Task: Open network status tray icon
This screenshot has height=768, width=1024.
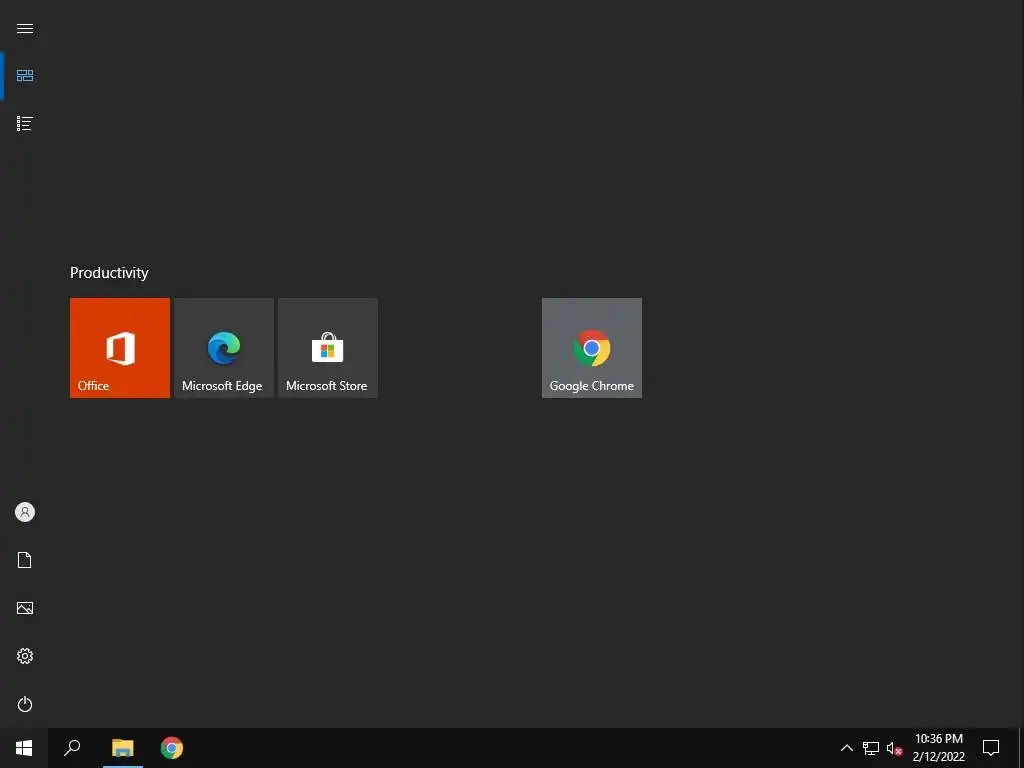Action: 871,748
